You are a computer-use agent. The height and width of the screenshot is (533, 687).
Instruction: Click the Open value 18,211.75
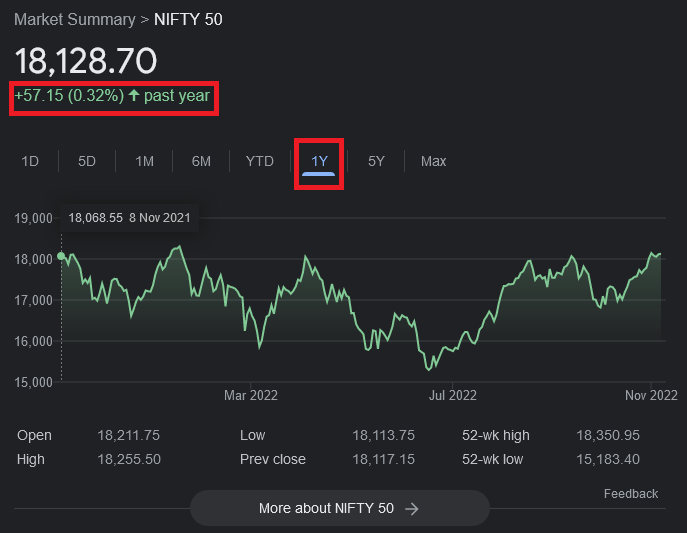(128, 435)
